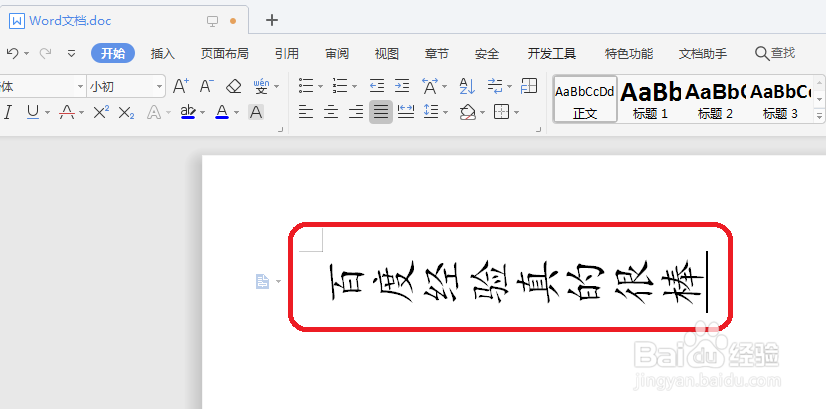Click the Chinese layout A icon
The height and width of the screenshot is (409, 826).
point(430,85)
